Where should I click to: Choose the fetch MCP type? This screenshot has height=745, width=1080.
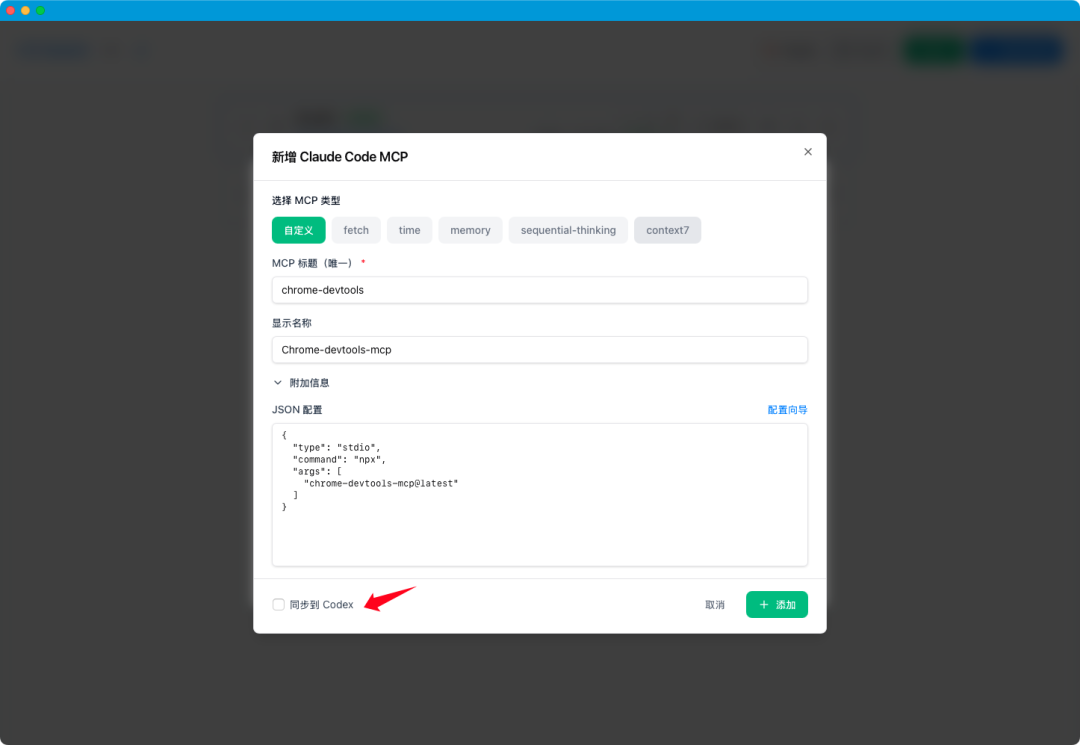[356, 230]
